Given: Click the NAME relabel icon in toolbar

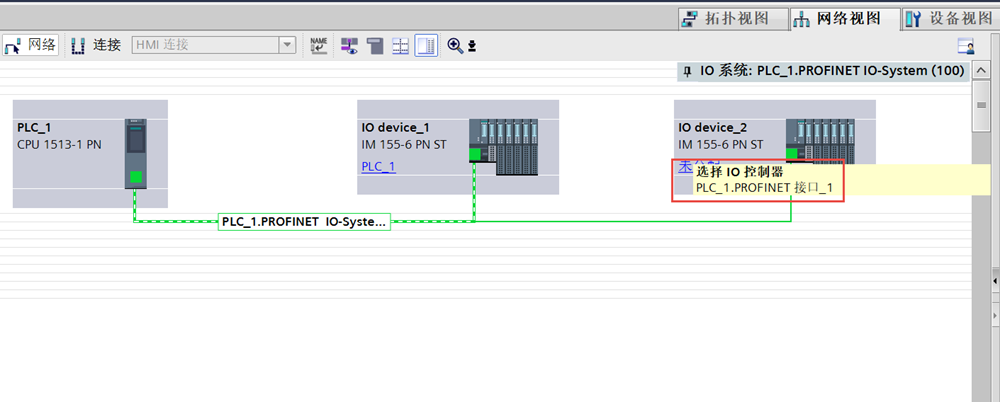Looking at the screenshot, I should (x=319, y=45).
